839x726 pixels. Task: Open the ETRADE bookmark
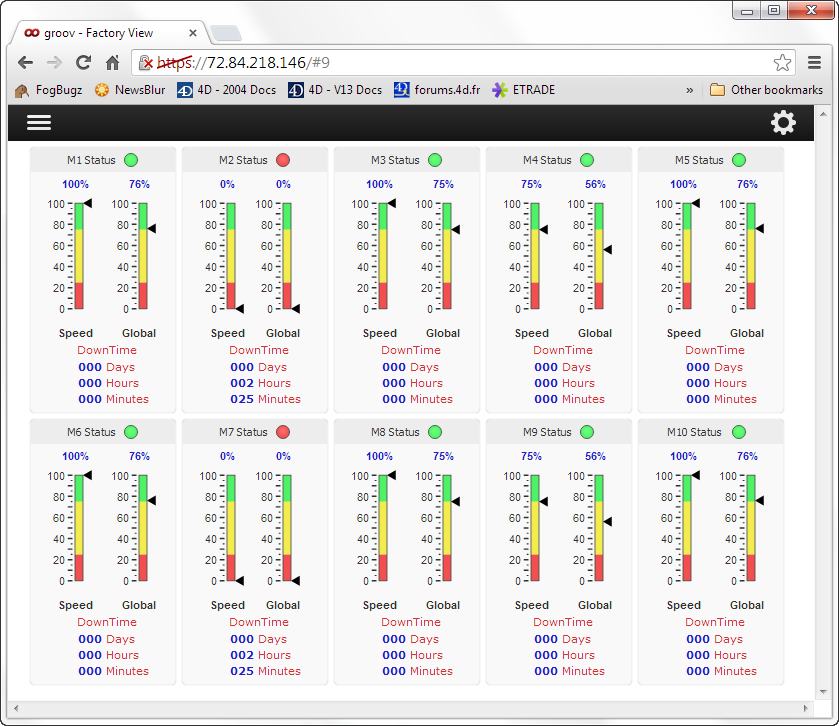[524, 90]
